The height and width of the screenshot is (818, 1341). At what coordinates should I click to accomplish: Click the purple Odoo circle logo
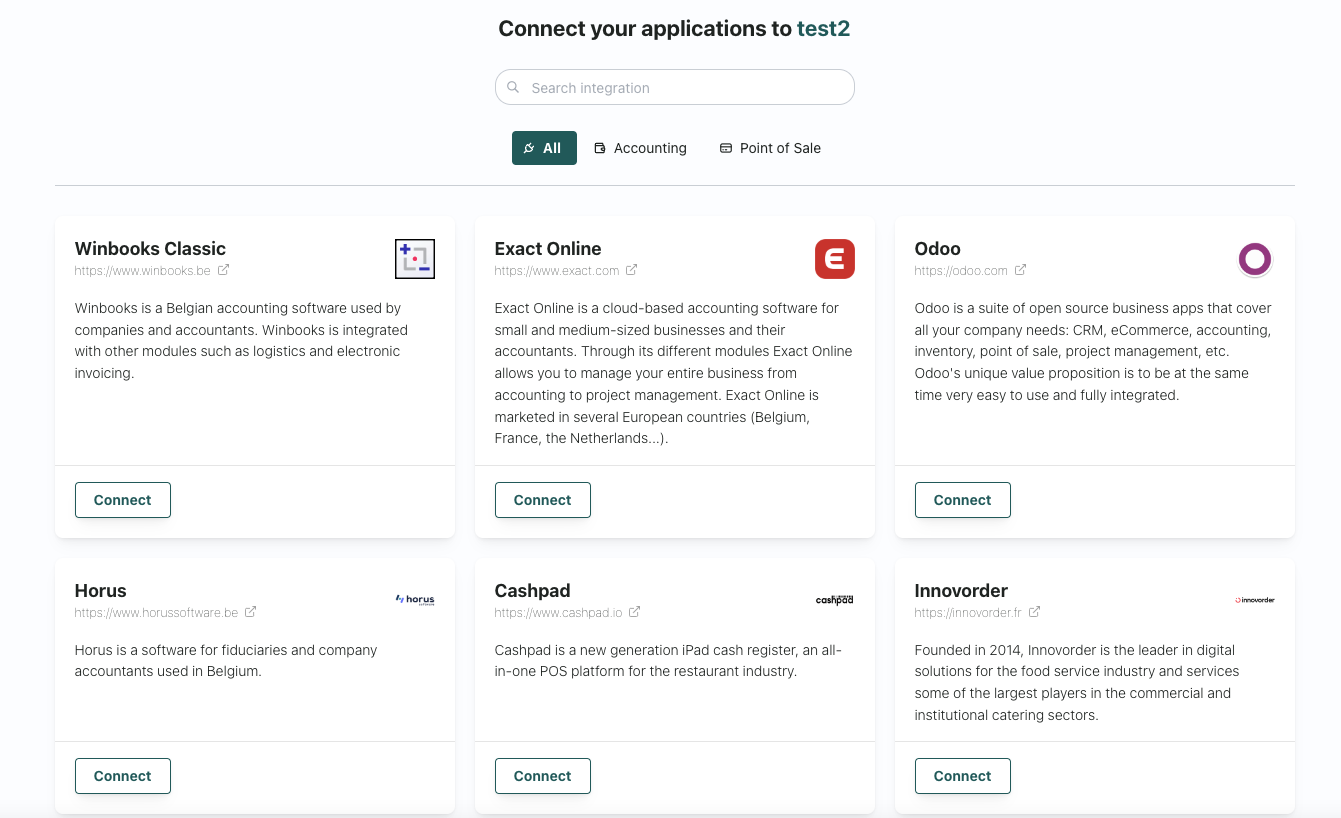[x=1254, y=259]
